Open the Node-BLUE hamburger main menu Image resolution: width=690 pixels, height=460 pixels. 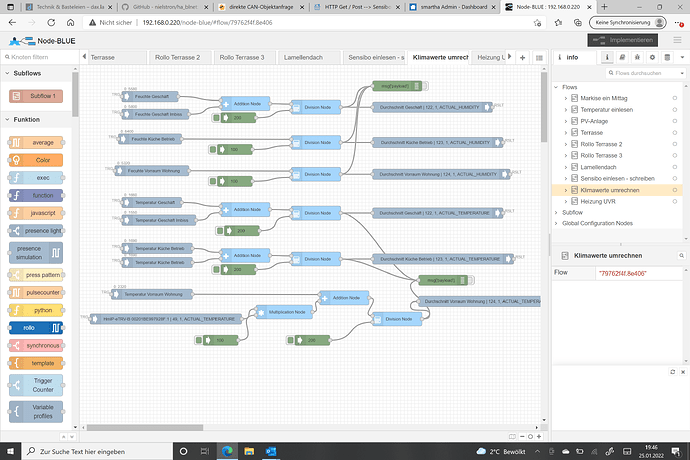pyautogui.click(x=675, y=41)
